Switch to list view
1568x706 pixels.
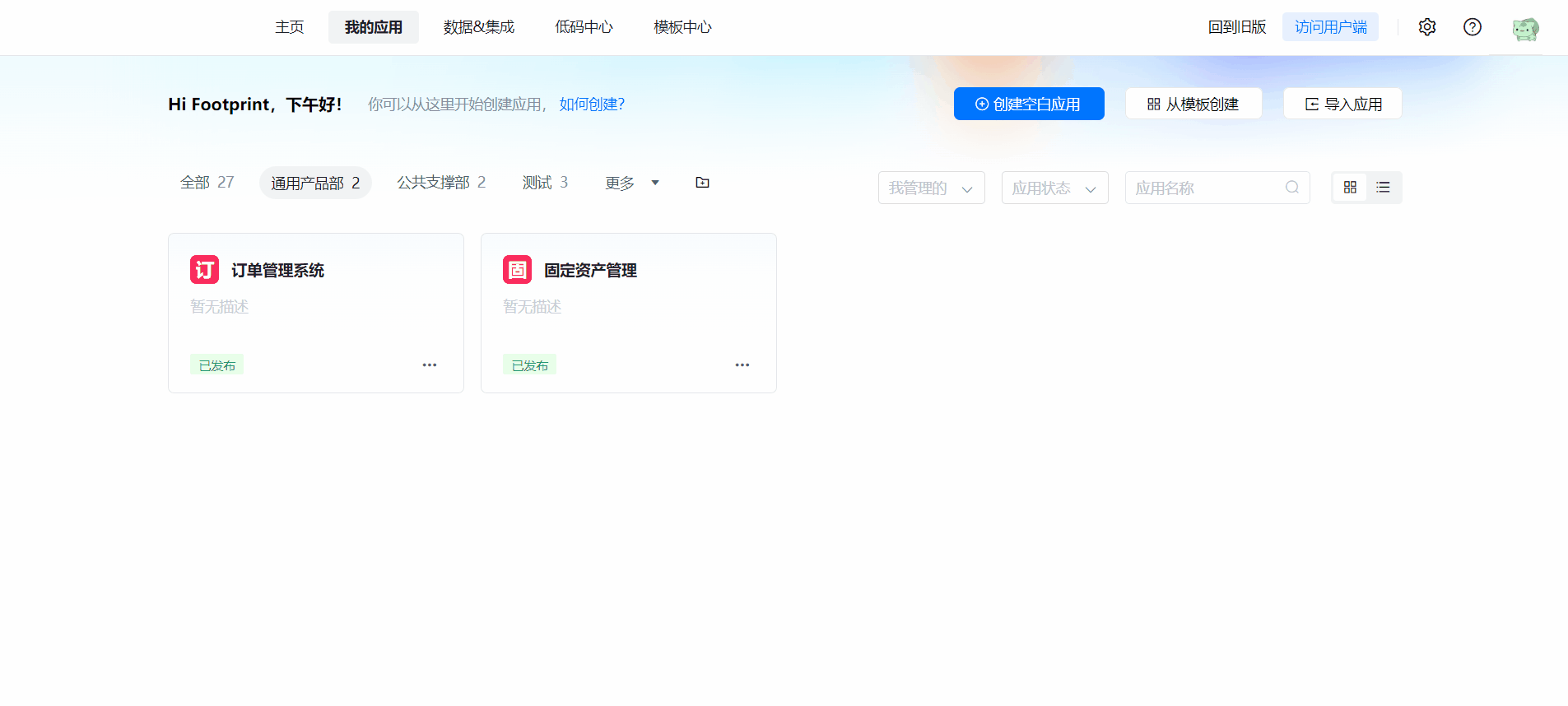tap(1383, 188)
